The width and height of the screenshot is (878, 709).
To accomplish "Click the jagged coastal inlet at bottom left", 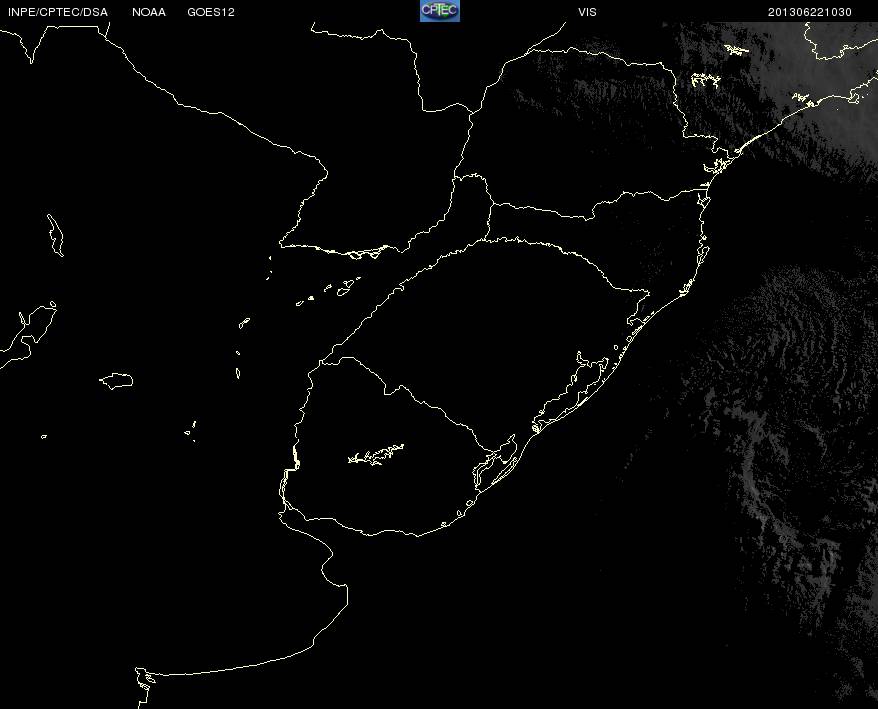I will click(146, 680).
